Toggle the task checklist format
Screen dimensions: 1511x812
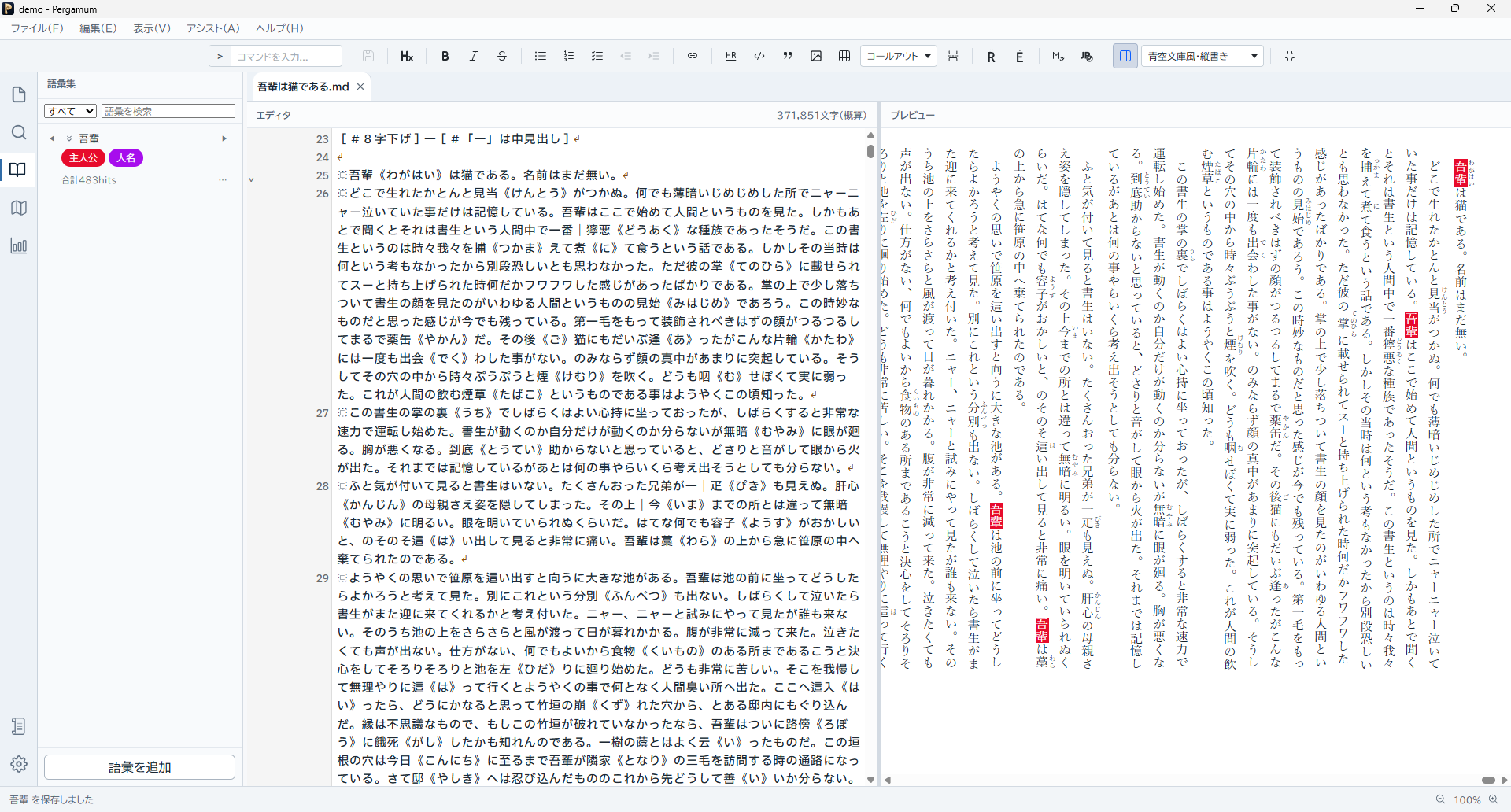(597, 56)
